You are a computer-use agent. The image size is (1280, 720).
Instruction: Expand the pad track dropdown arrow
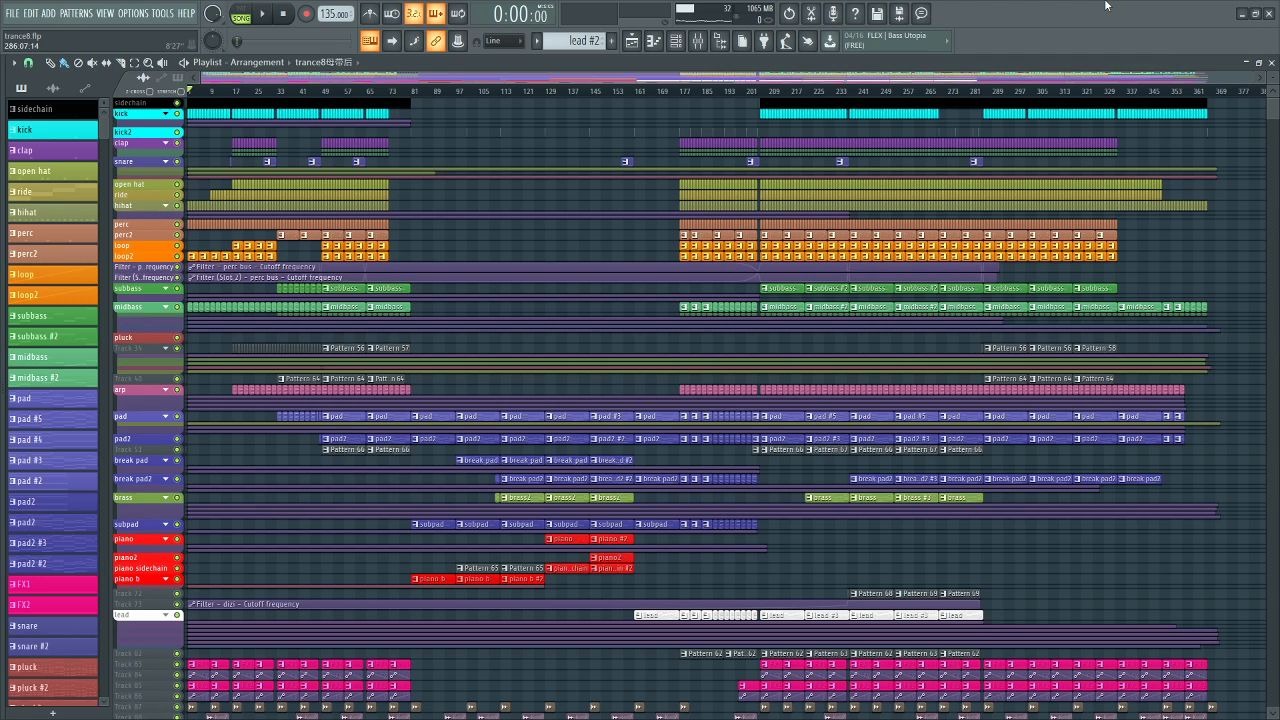[166, 417]
